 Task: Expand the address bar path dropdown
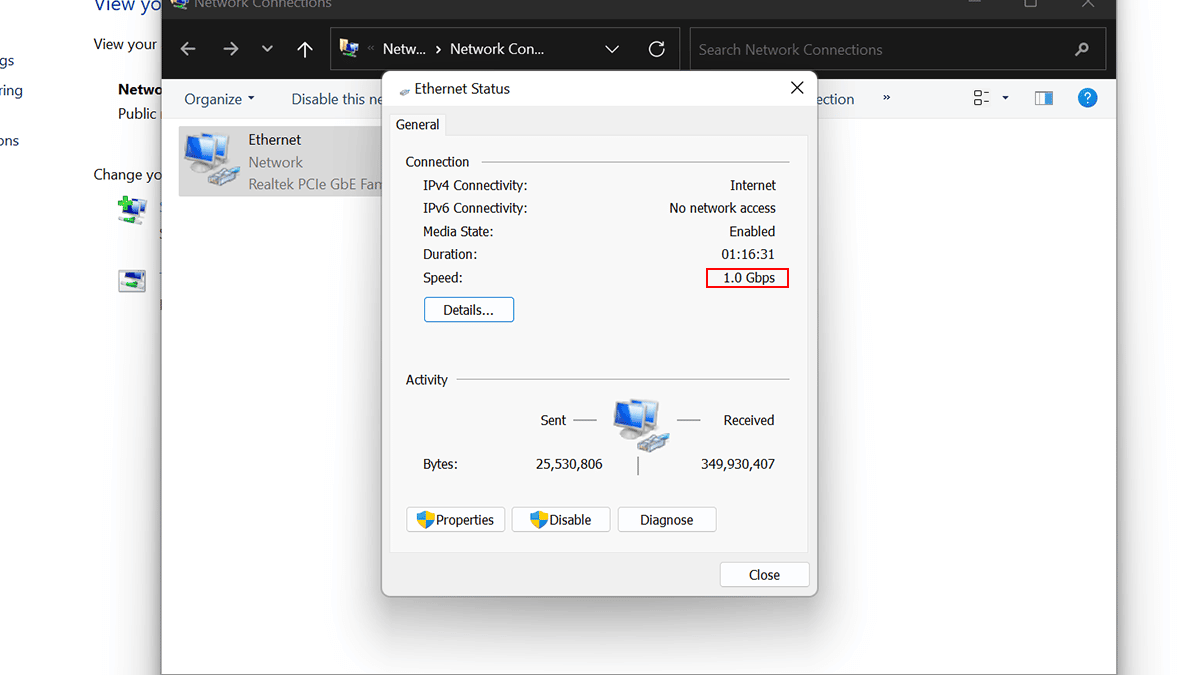pos(612,49)
